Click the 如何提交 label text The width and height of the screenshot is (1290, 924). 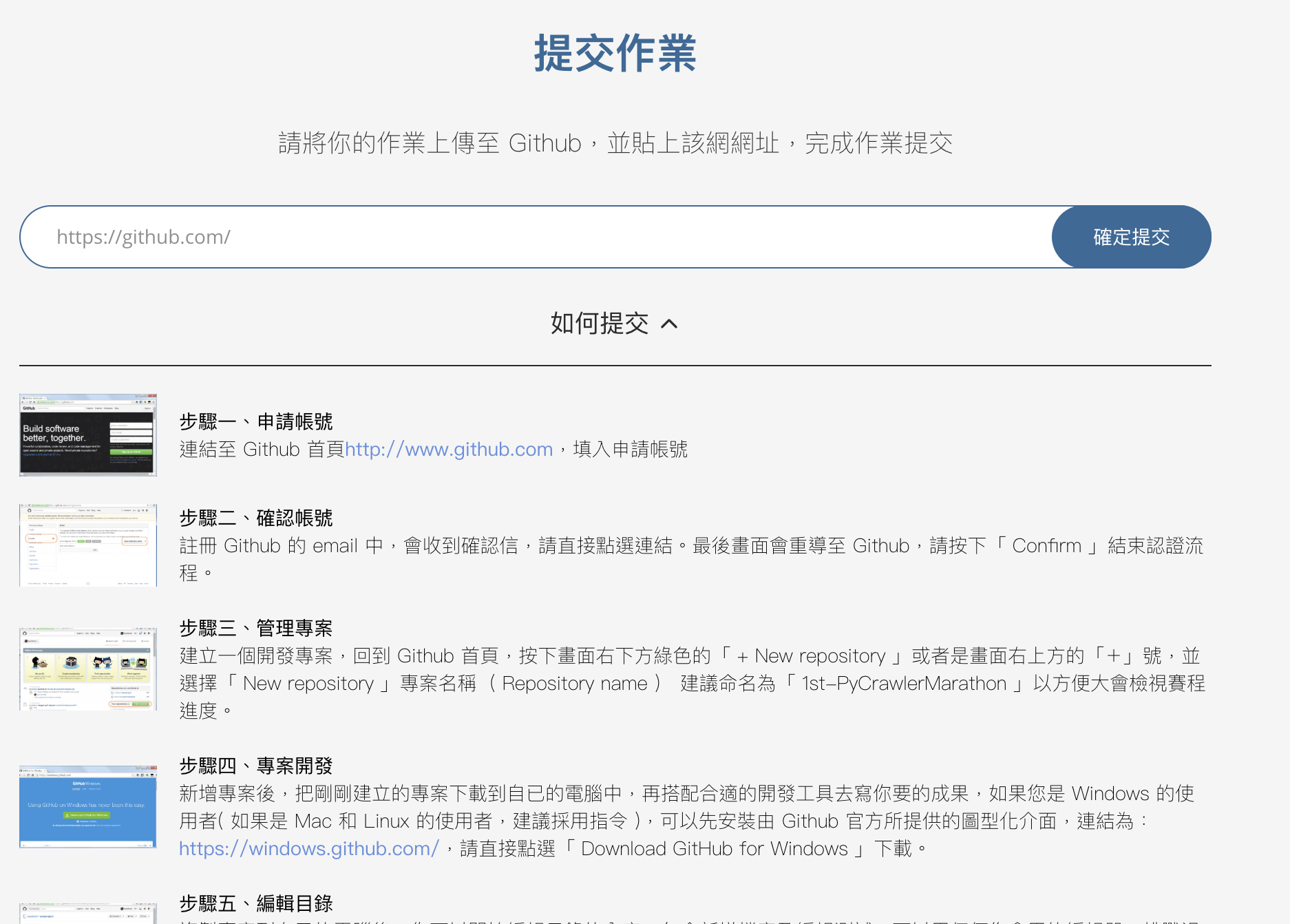(600, 324)
